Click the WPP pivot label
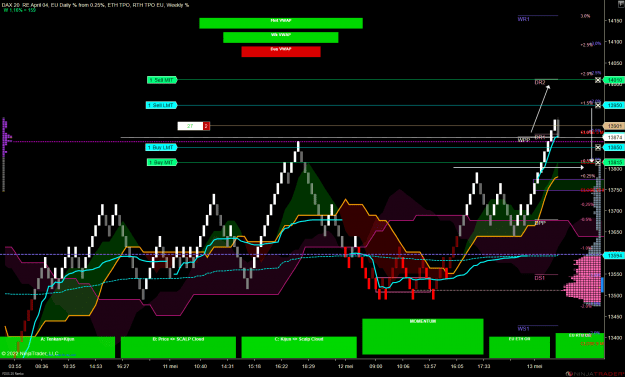Image resolution: width=625 pixels, height=377 pixels. pyautogui.click(x=524, y=140)
